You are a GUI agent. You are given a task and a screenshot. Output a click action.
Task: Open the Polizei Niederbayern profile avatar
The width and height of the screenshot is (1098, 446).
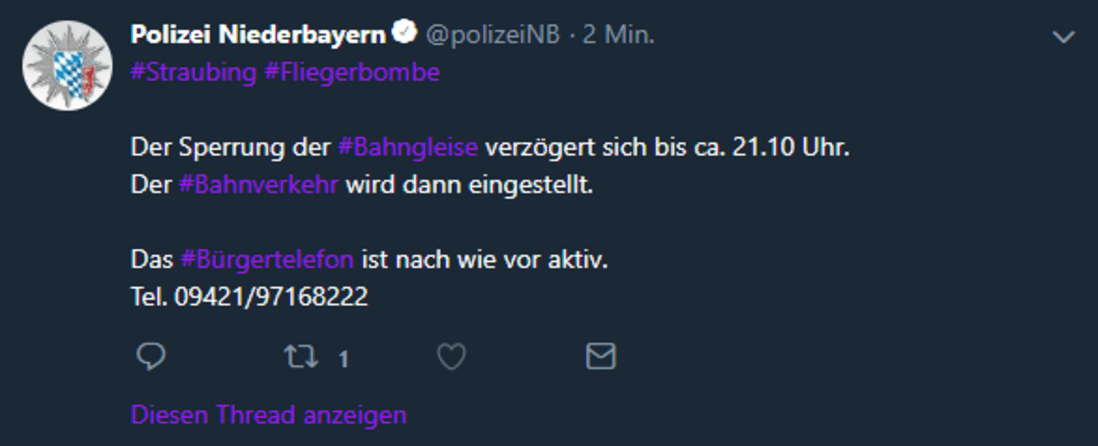(67, 66)
